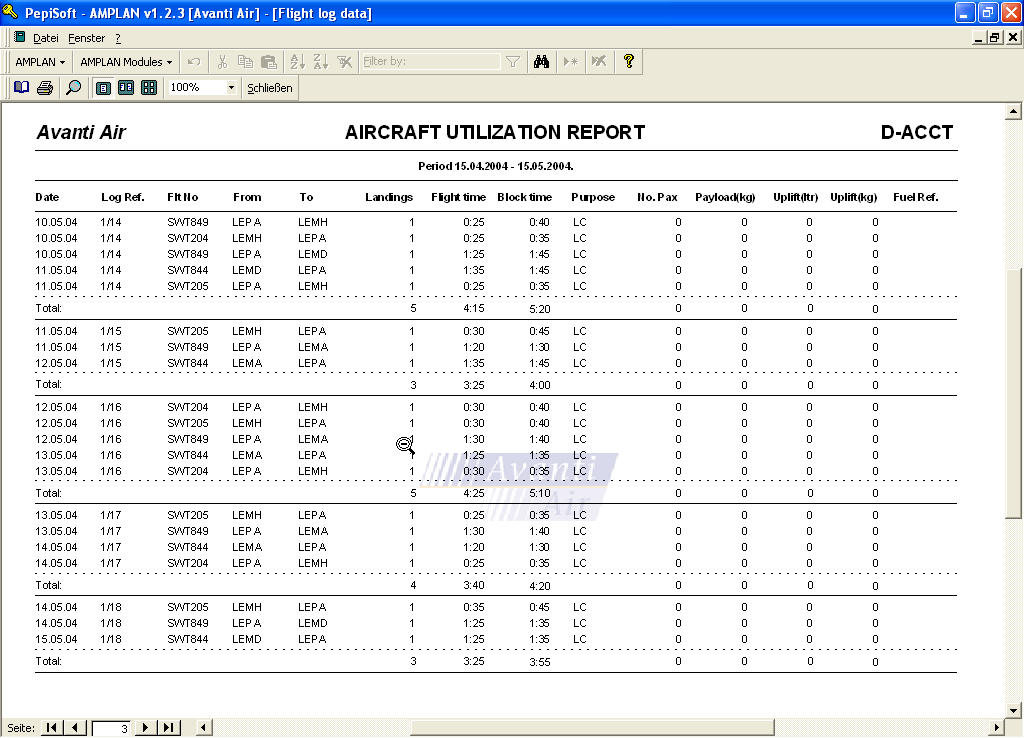The height and width of the screenshot is (738, 1024).
Task: Go to the first page of report
Action: pyautogui.click(x=52, y=728)
